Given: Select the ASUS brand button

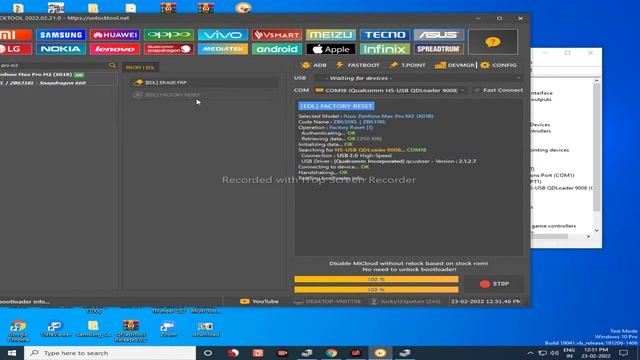Looking at the screenshot, I should pyautogui.click(x=439, y=35).
